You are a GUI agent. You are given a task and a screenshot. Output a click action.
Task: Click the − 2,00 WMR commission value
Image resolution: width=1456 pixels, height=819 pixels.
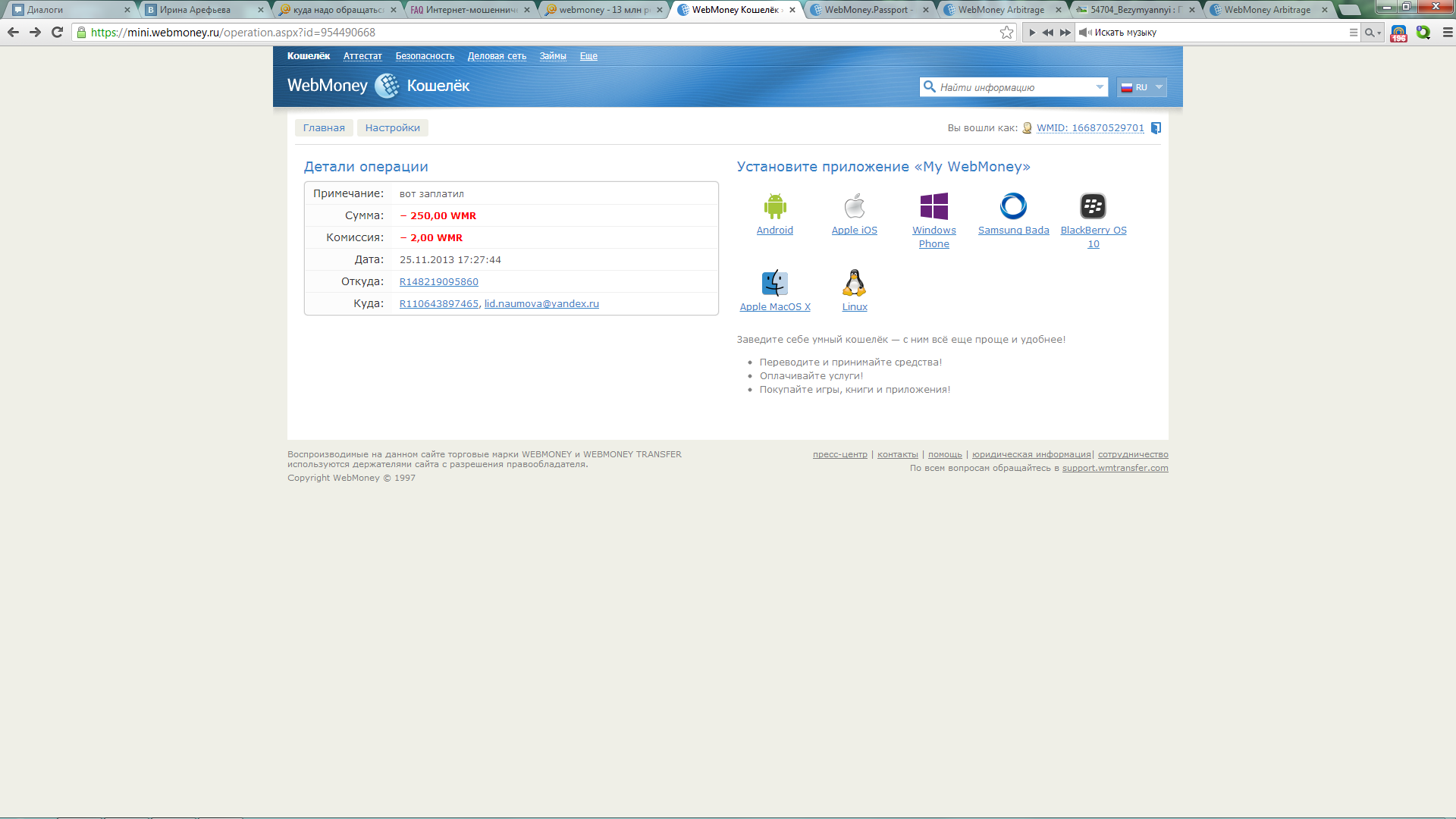click(x=431, y=238)
